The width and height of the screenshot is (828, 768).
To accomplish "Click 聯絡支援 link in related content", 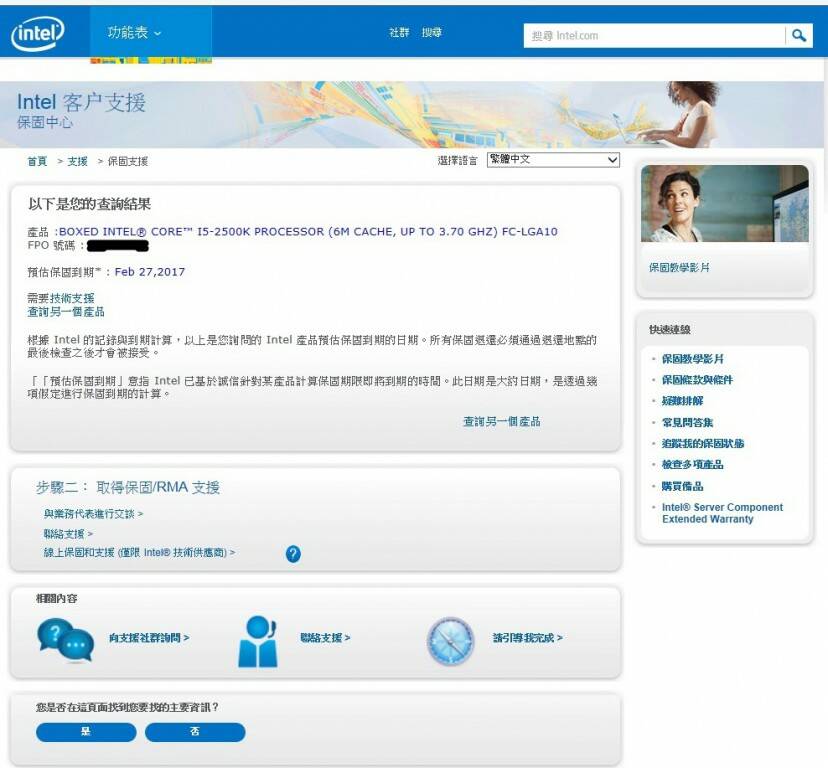I will [325, 638].
